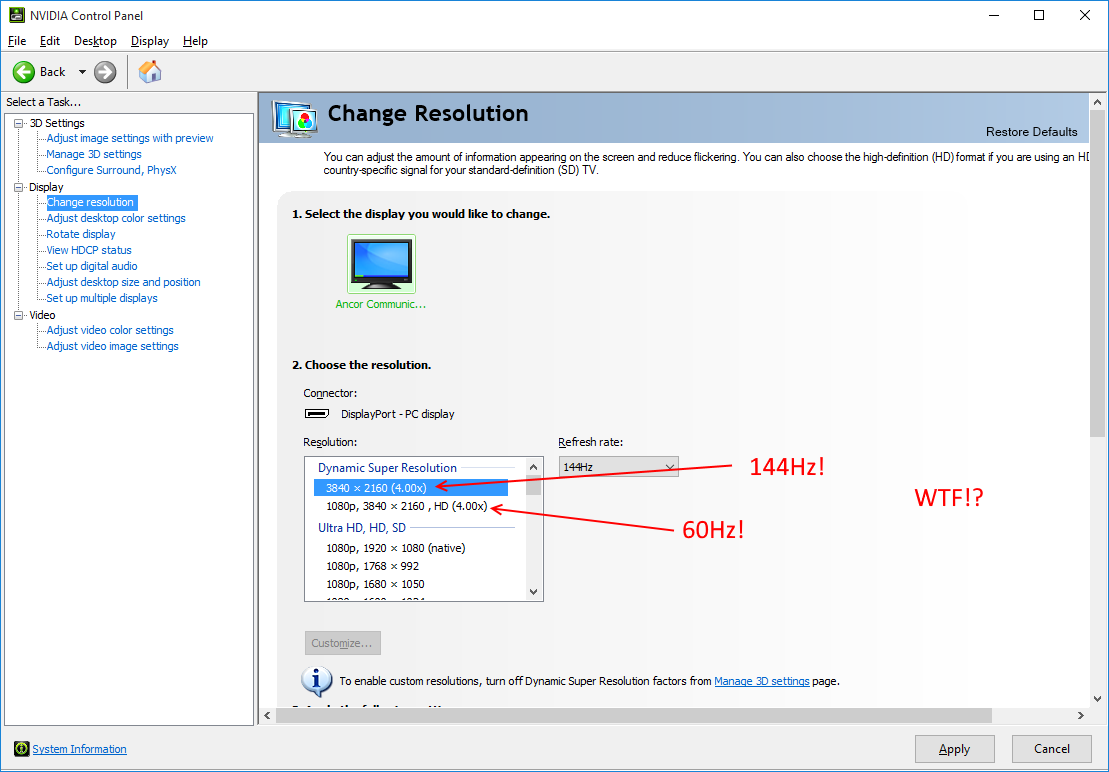Screen dimensions: 1109x772
Task: Select 3840 × 2160 (4.00x) resolution
Action: [x=411, y=488]
